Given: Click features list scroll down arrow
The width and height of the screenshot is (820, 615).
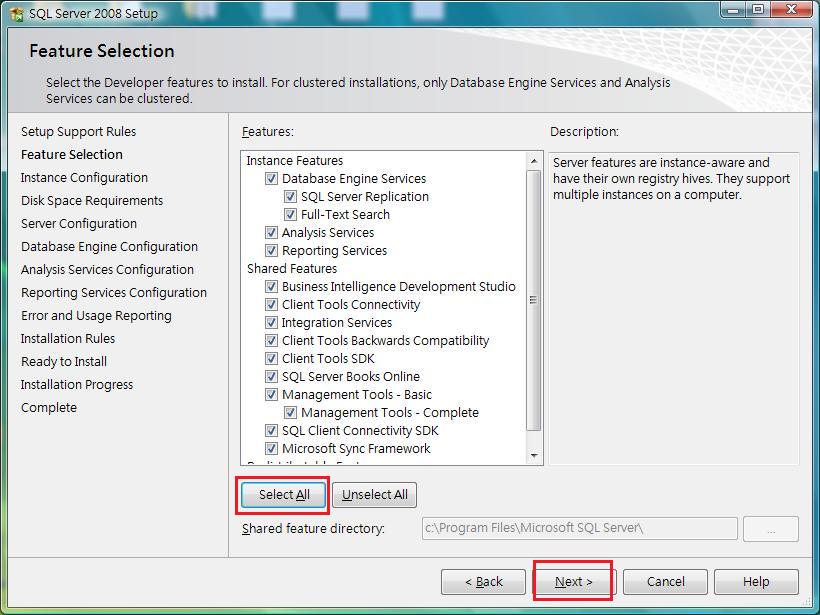Looking at the screenshot, I should click(533, 455).
